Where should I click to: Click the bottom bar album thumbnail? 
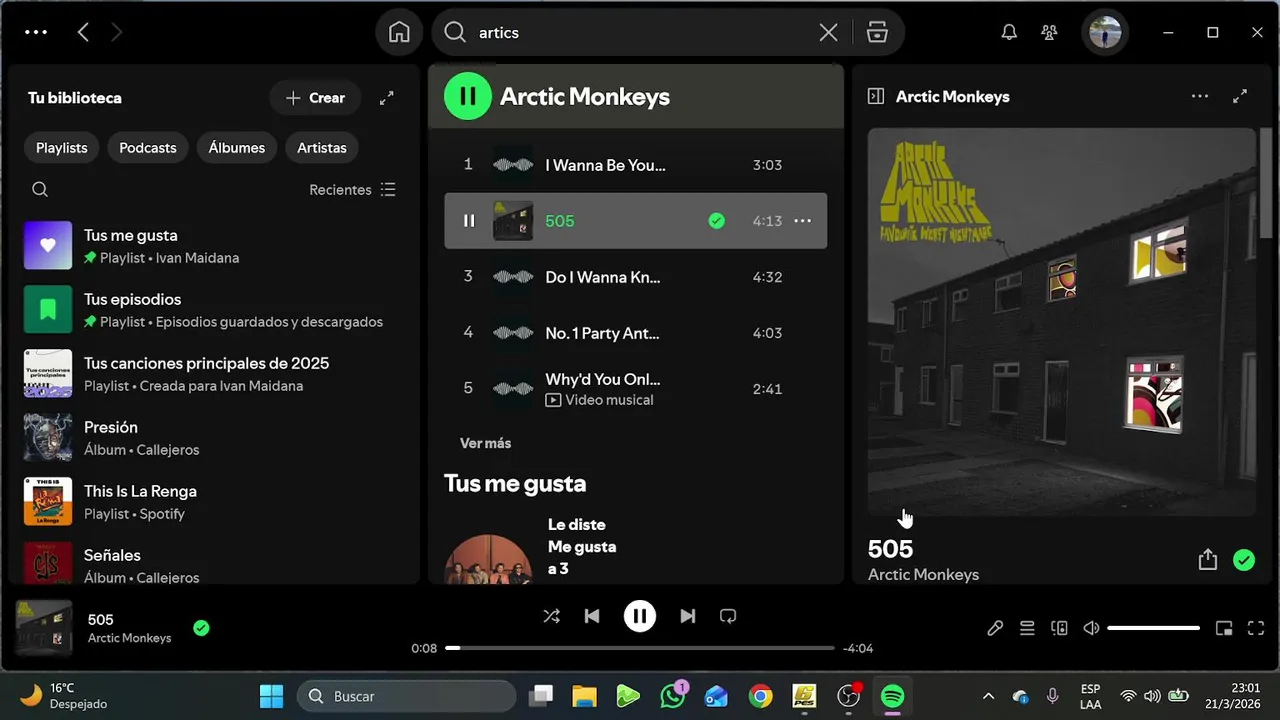click(44, 628)
